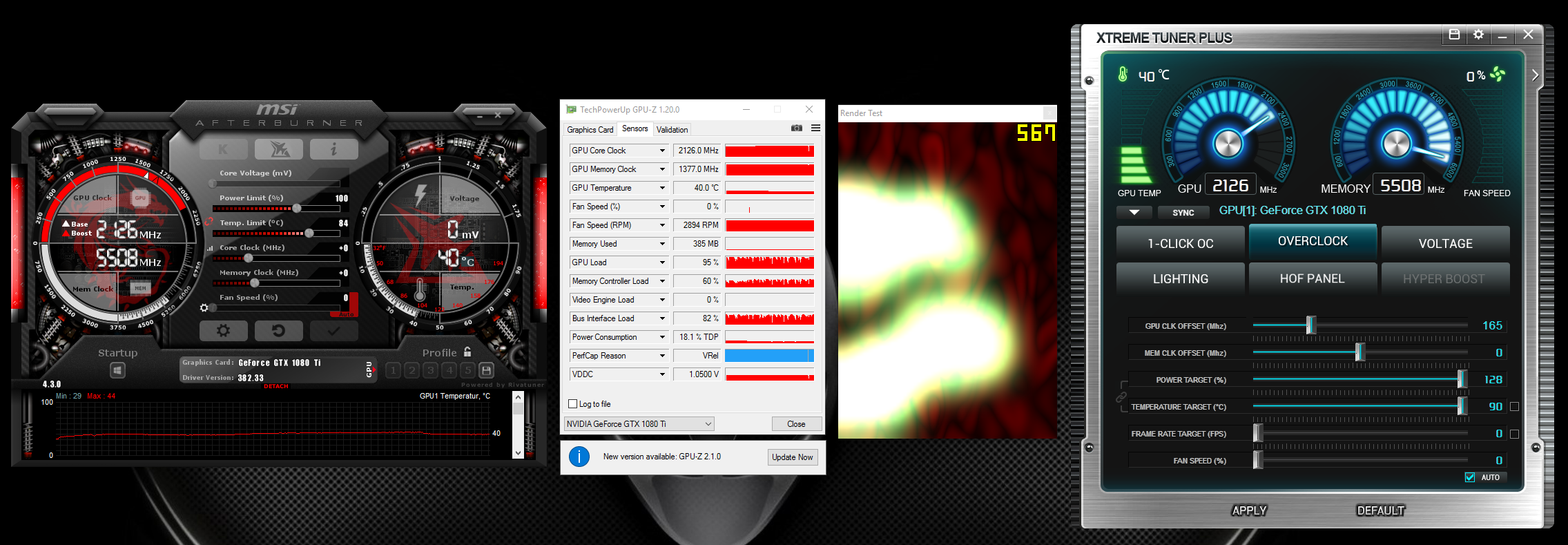
Task: Open Fan Speed (RPM) sensor dropdown
Action: 662,225
